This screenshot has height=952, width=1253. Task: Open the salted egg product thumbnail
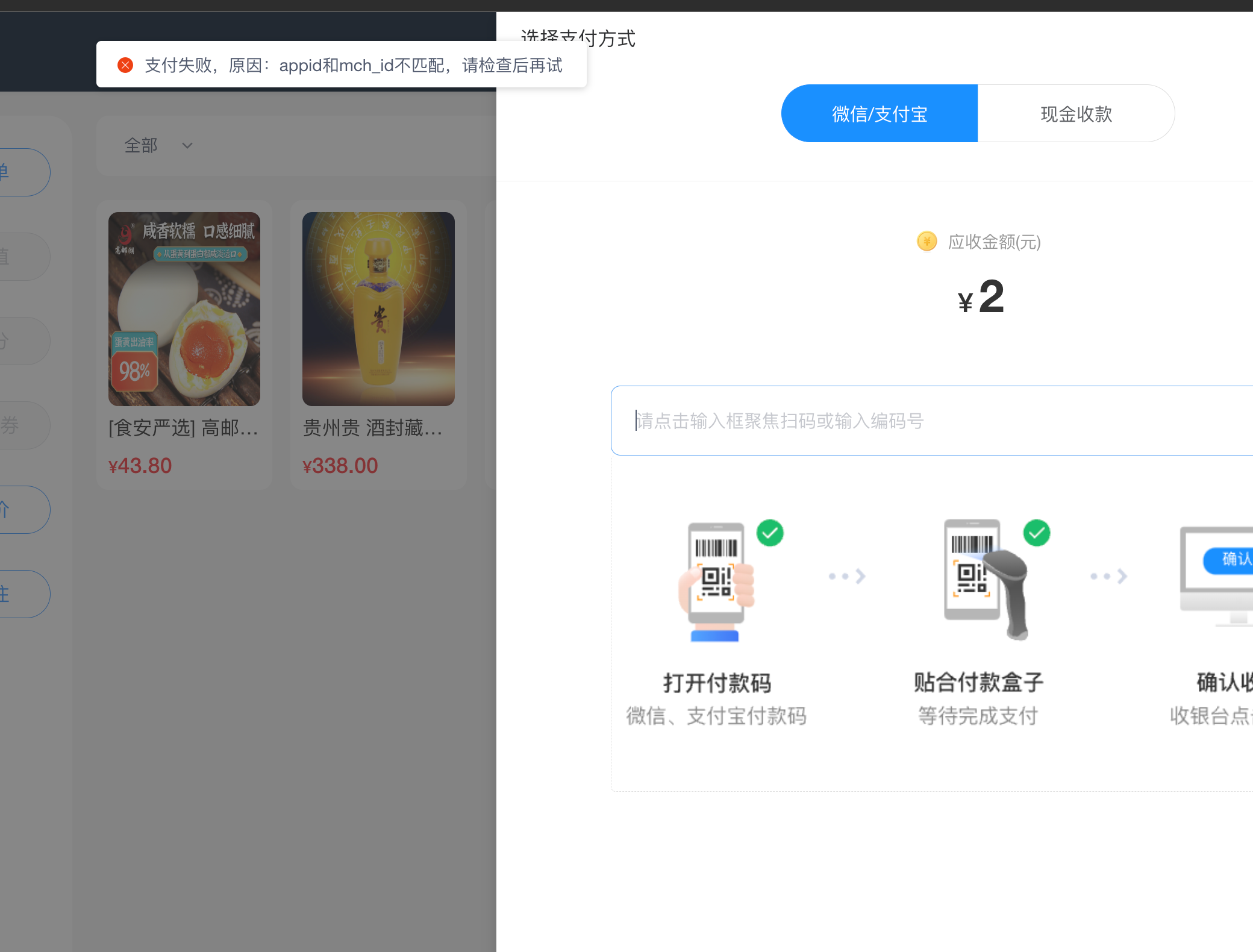pyautogui.click(x=184, y=309)
